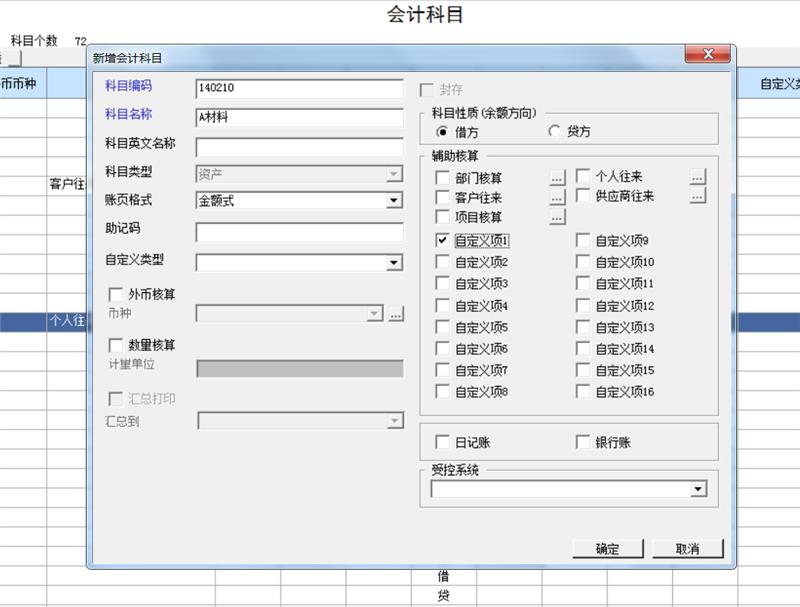Uncheck the 自定义项1 checkbox
Screen dimensions: 800x607
(443, 240)
